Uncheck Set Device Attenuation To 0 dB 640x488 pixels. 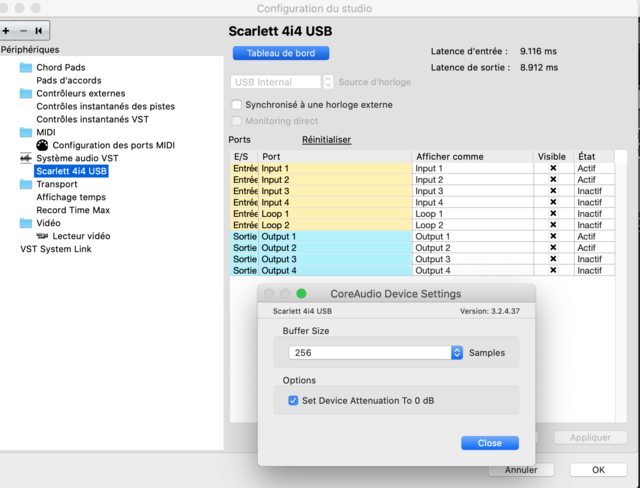[x=293, y=401]
